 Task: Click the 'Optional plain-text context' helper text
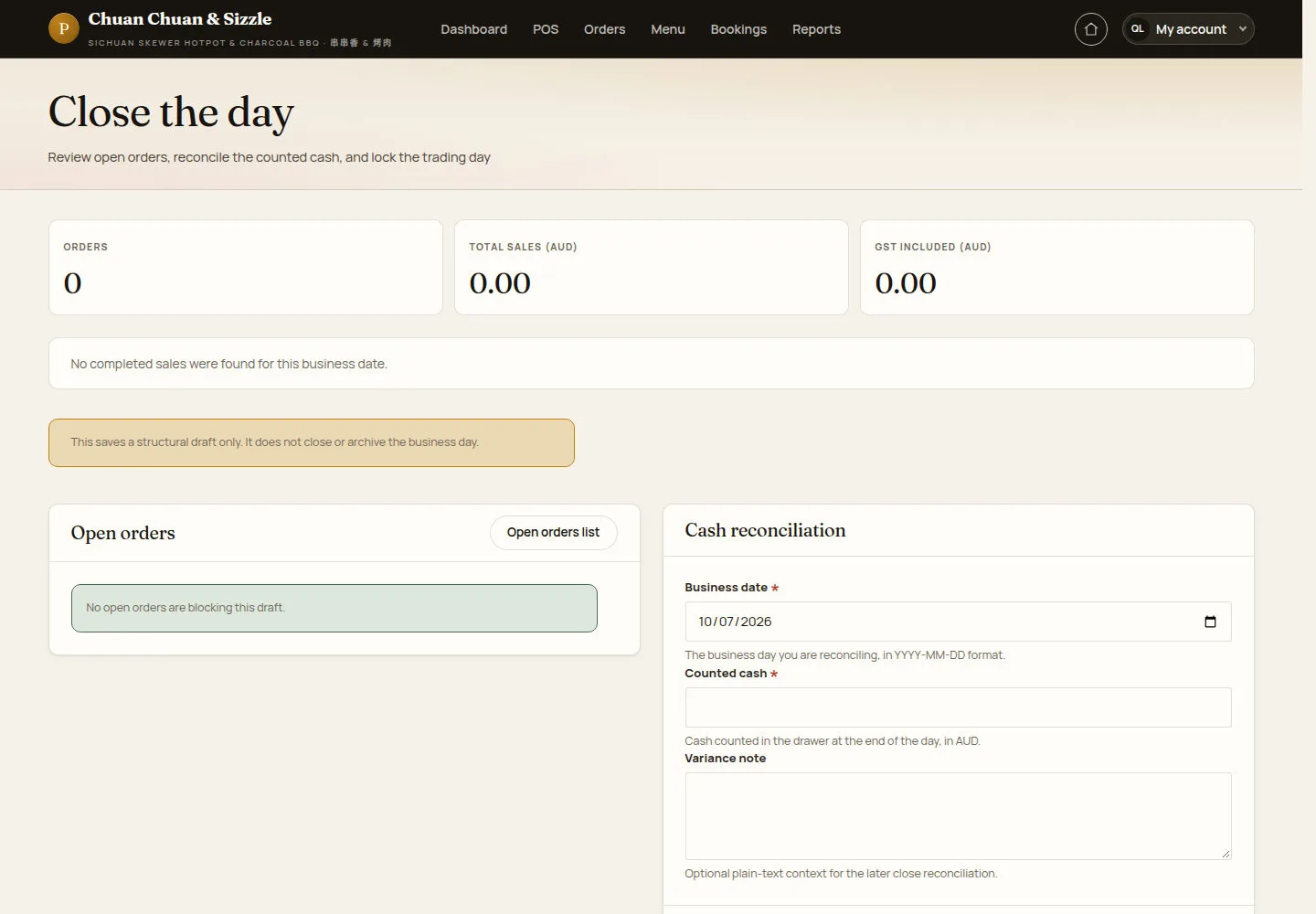[841, 874]
